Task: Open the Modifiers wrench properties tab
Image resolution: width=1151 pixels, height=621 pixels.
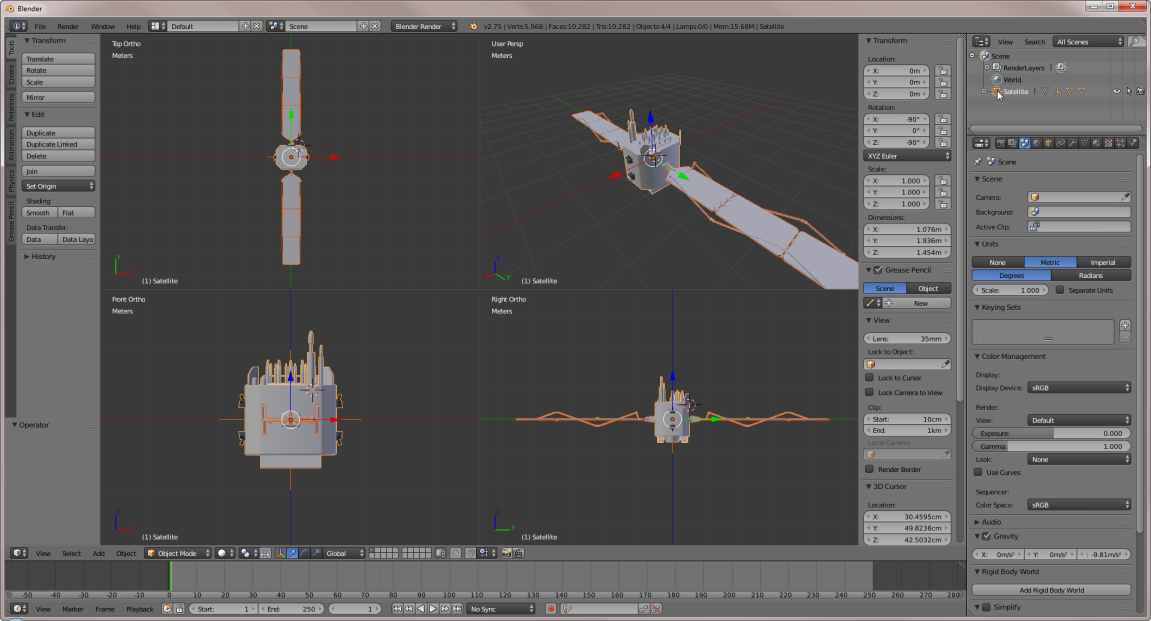Action: point(1072,143)
